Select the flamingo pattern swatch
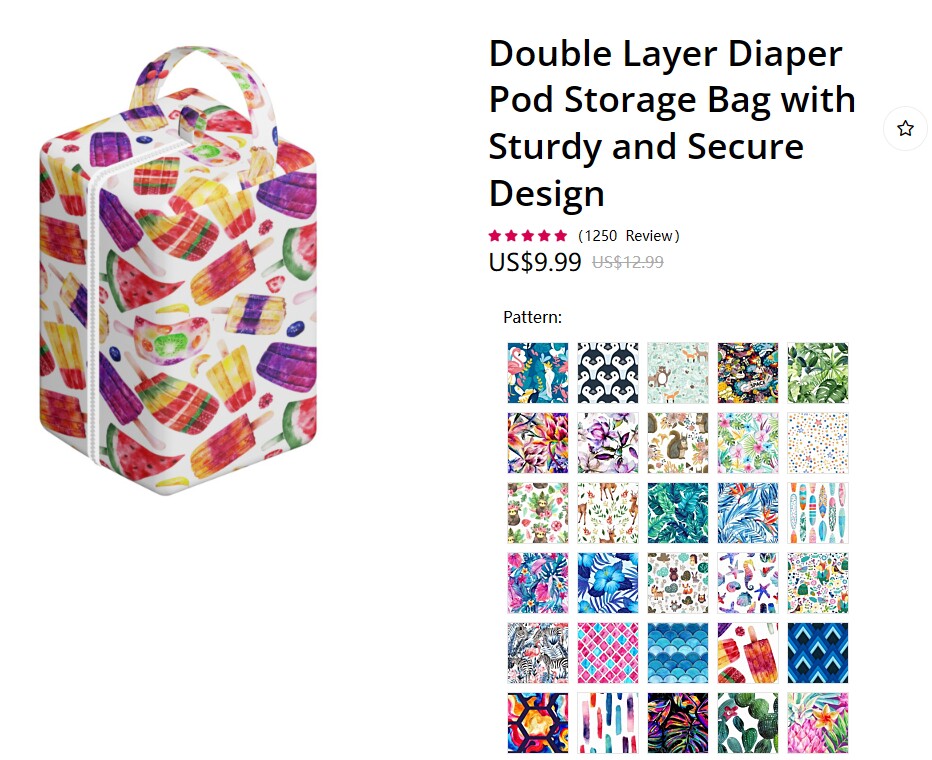 [538, 373]
